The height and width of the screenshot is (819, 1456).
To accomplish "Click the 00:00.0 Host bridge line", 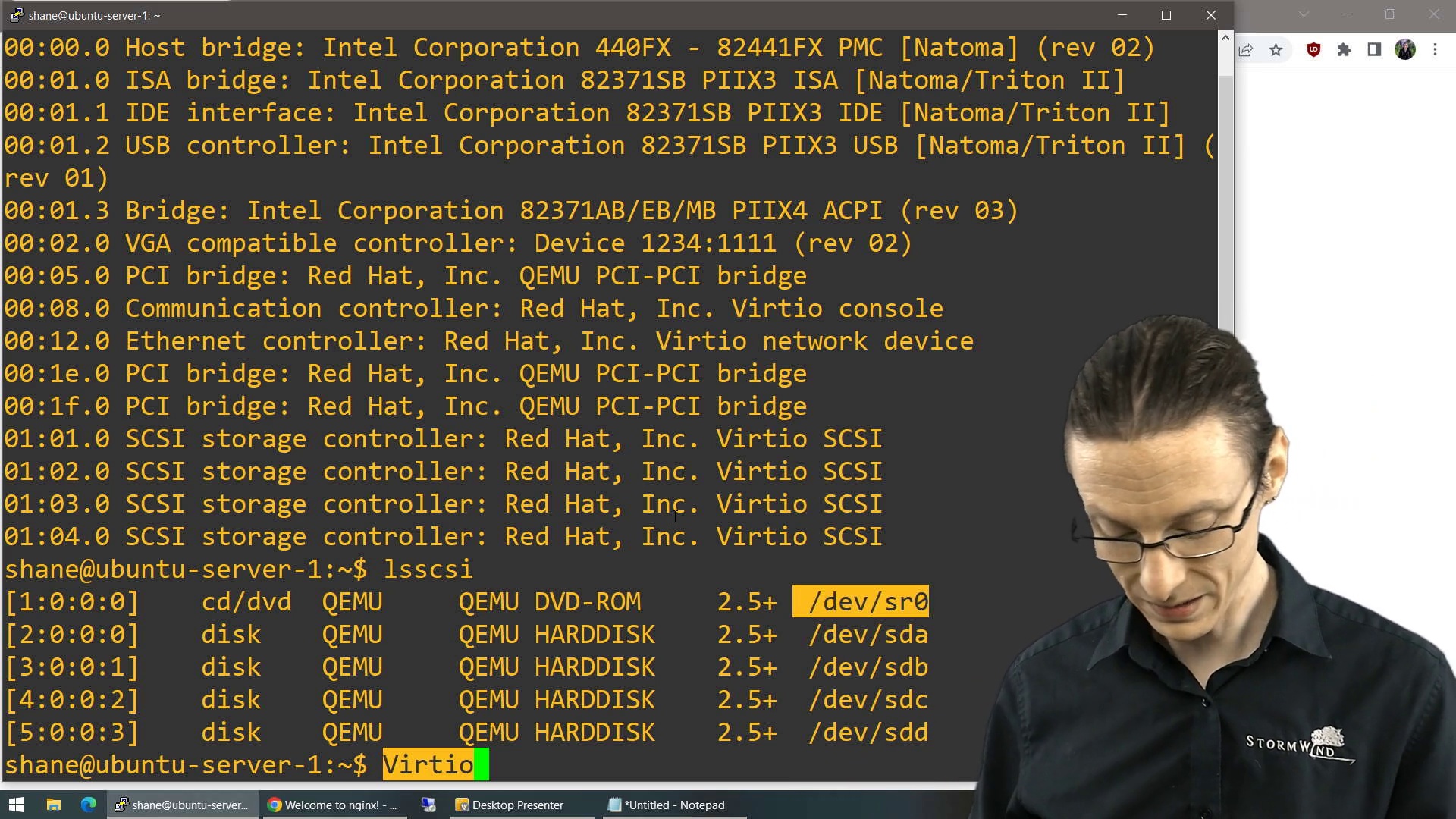I will click(x=580, y=47).
